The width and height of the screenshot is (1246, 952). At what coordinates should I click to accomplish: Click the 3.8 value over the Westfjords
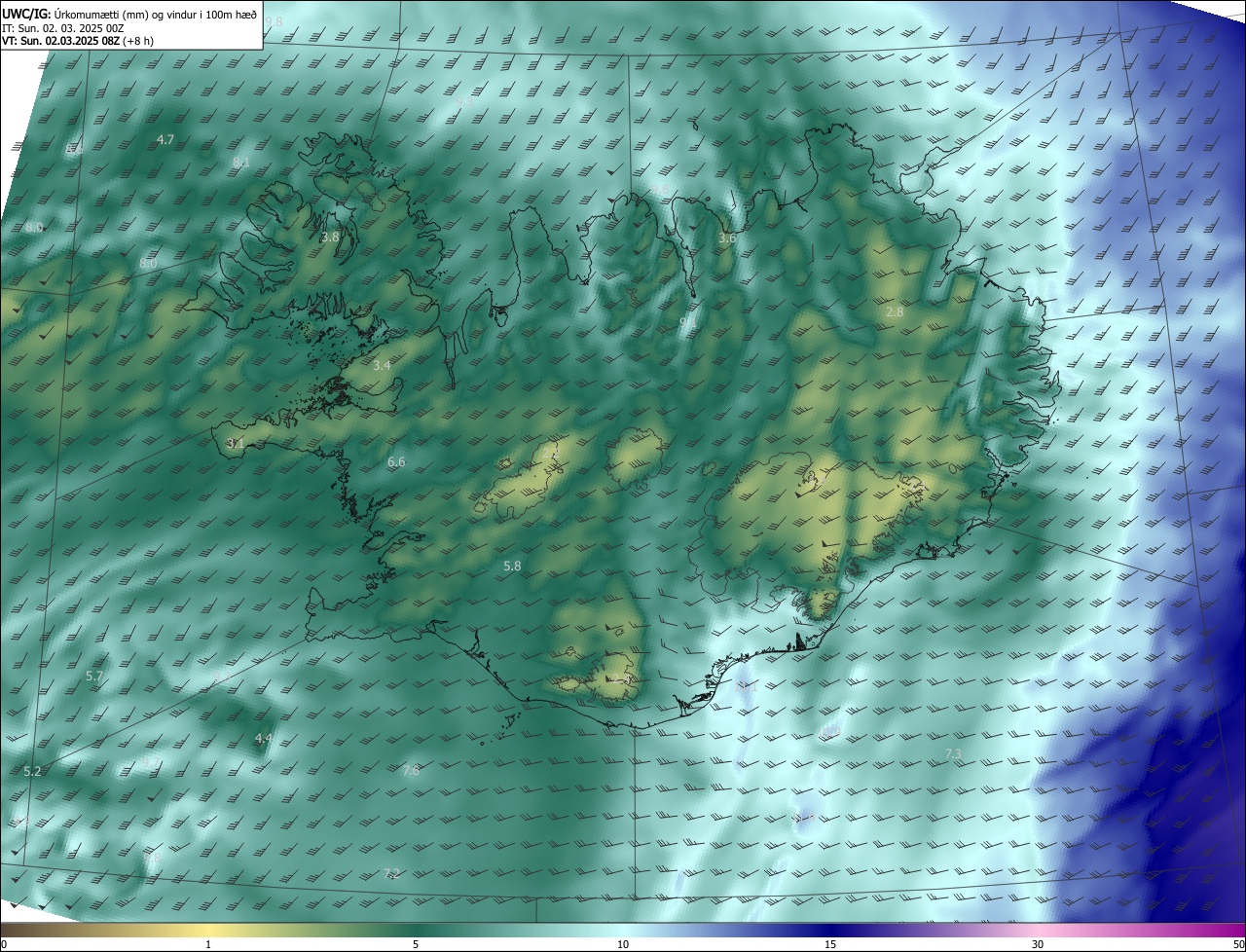tap(330, 237)
